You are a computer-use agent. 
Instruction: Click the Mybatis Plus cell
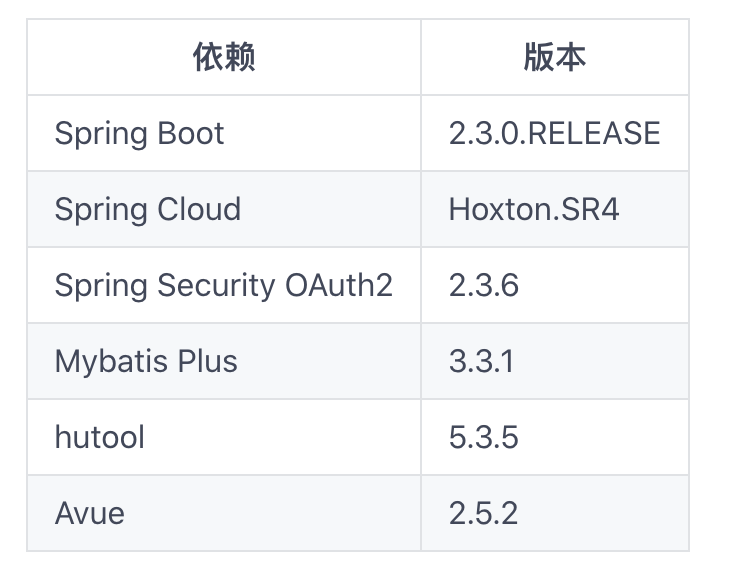point(224,361)
